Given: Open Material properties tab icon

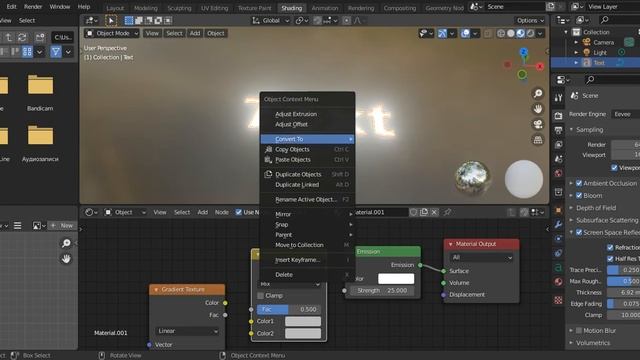Looking at the screenshot, I should [558, 282].
